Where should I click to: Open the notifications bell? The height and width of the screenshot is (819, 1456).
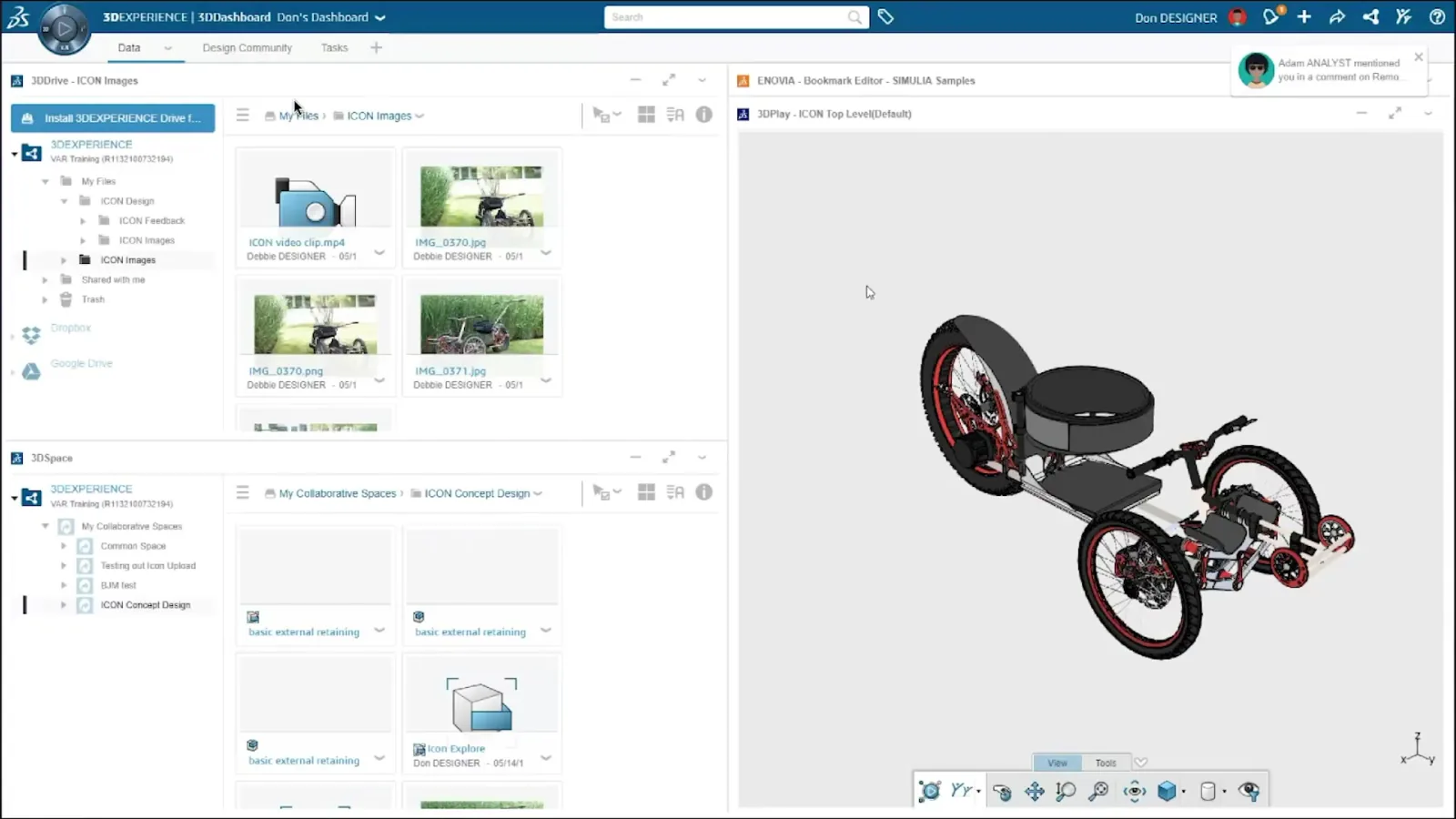point(1271,16)
